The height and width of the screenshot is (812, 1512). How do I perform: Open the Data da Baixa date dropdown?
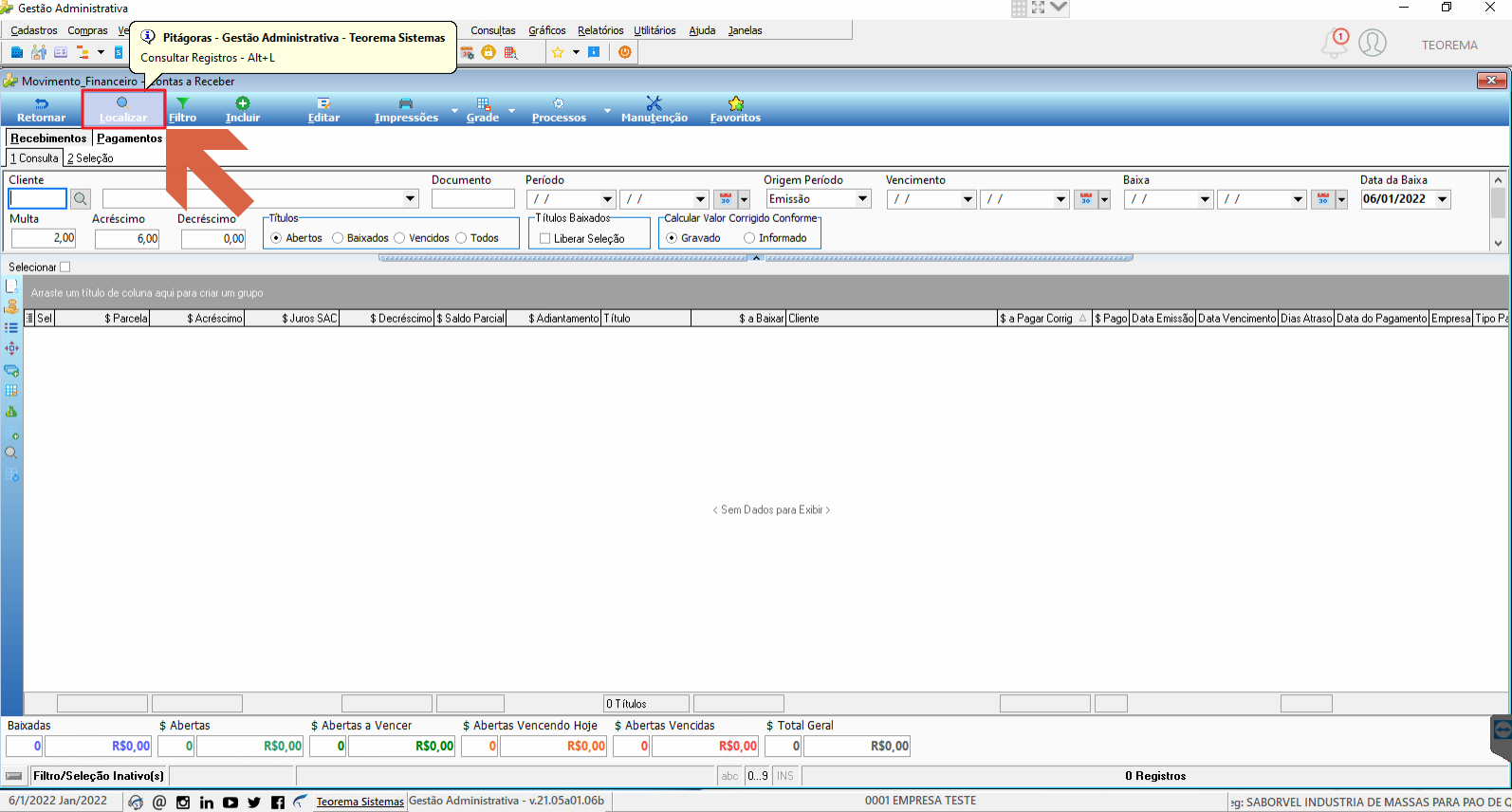(1442, 199)
